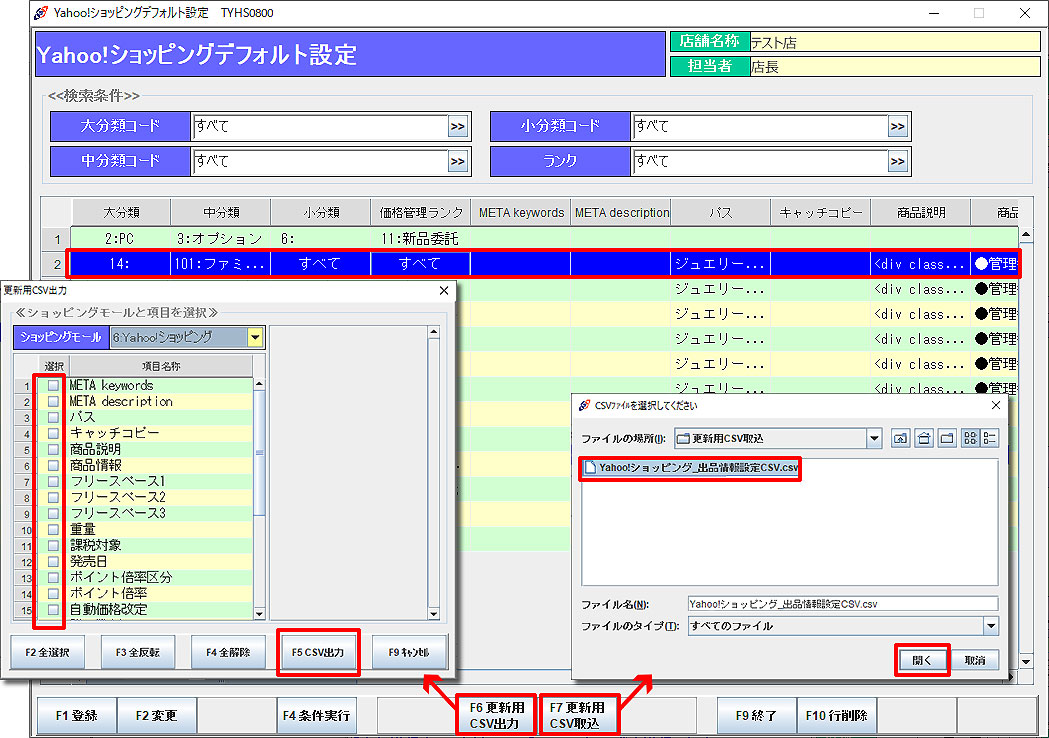
Task: Open ランク lookup with >> button
Action: pos(897,162)
